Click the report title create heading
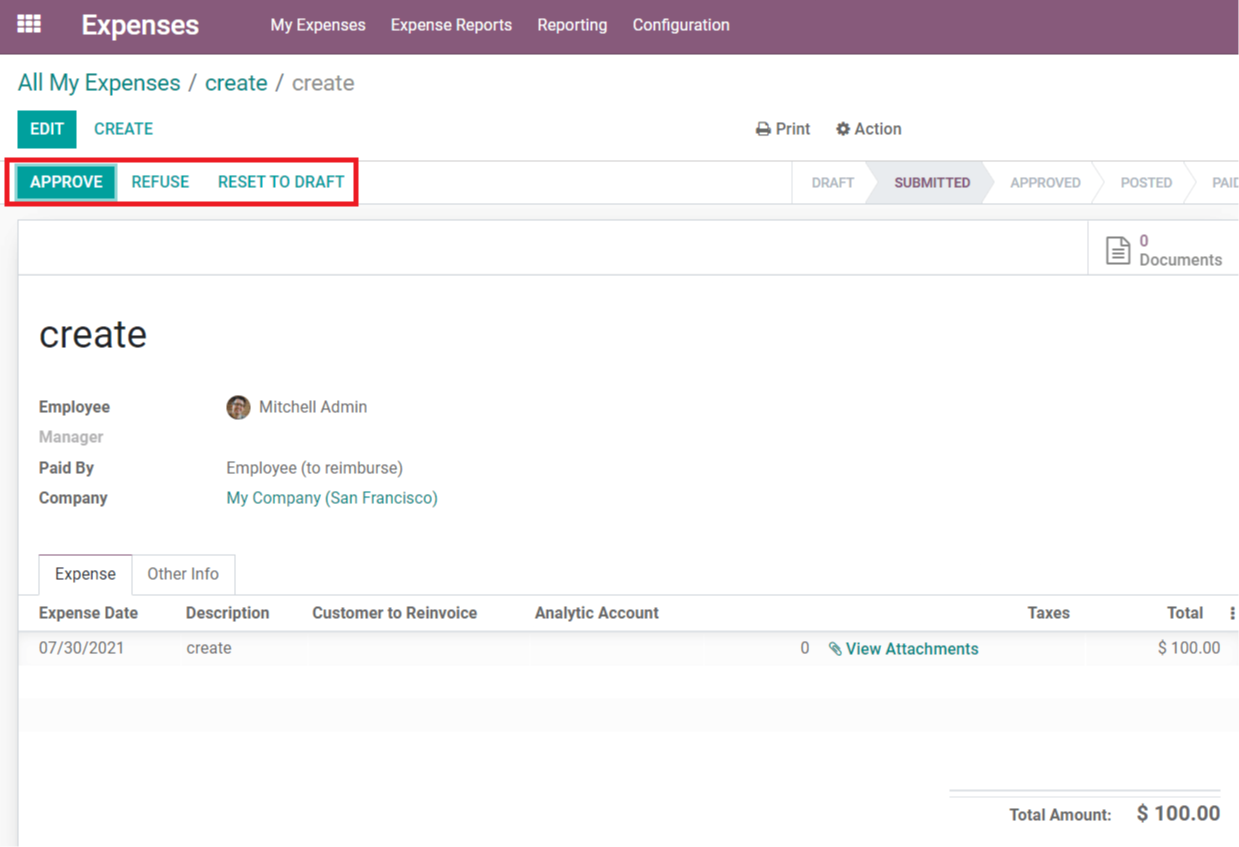This screenshot has width=1239, height=847. [x=93, y=334]
